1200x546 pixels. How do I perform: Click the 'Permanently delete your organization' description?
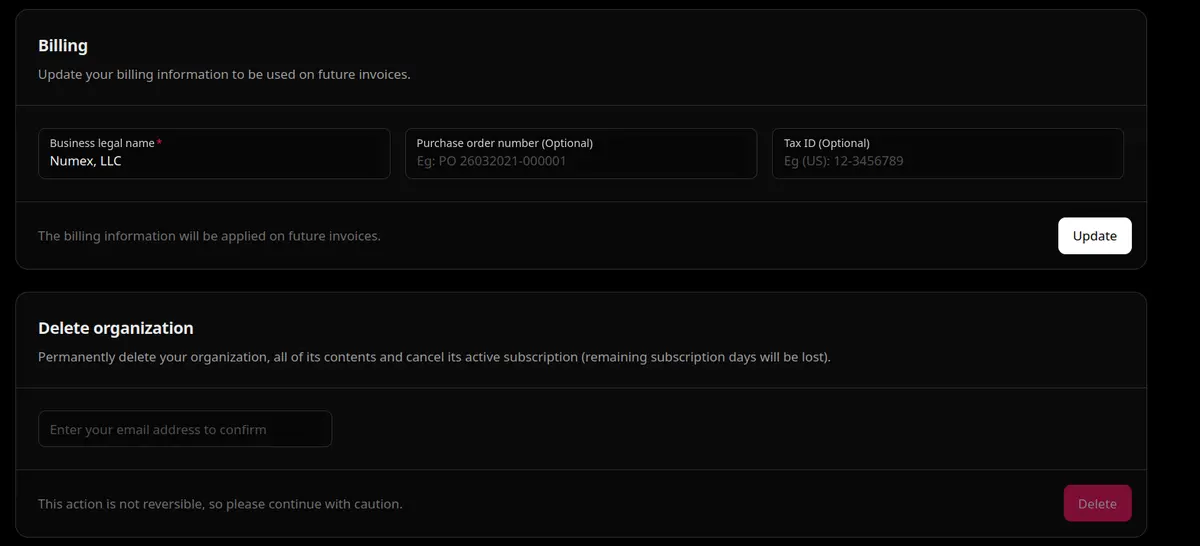tap(434, 357)
